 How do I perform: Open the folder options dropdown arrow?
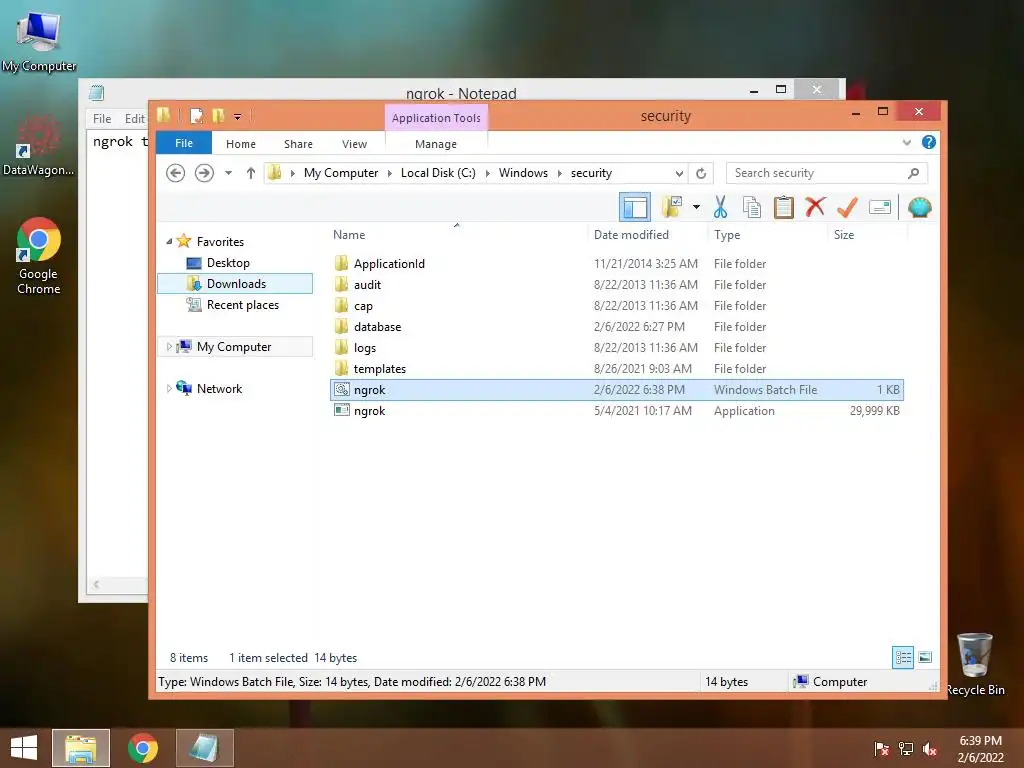tap(696, 208)
